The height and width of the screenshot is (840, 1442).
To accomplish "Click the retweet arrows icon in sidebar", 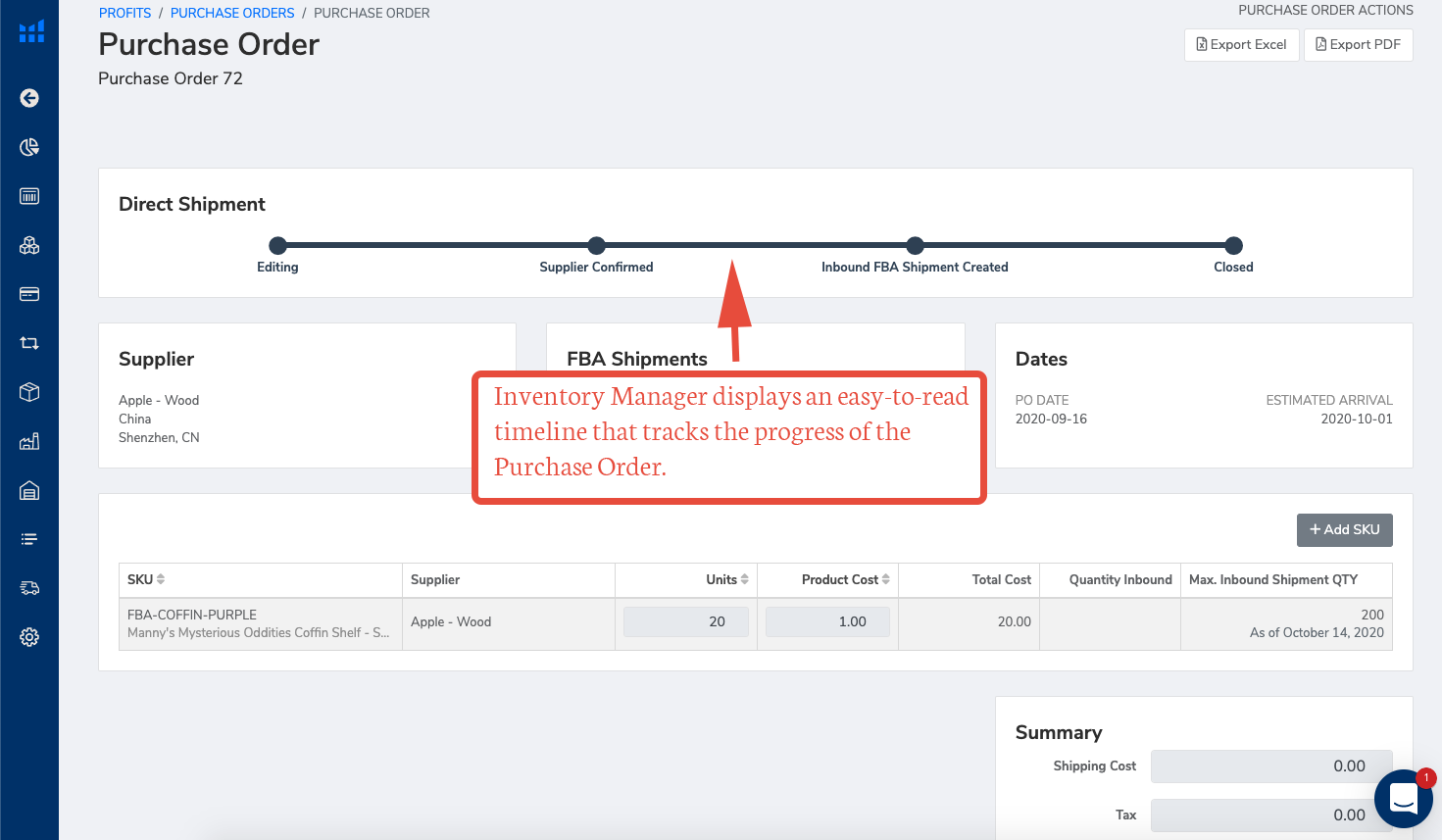I will coord(29,343).
